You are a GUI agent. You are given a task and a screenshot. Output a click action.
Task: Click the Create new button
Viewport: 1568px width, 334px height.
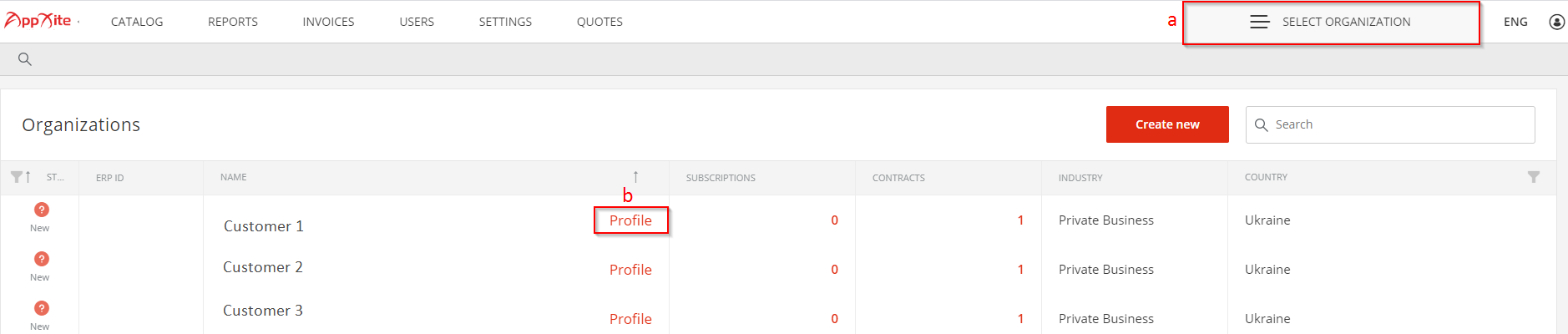tap(1167, 124)
